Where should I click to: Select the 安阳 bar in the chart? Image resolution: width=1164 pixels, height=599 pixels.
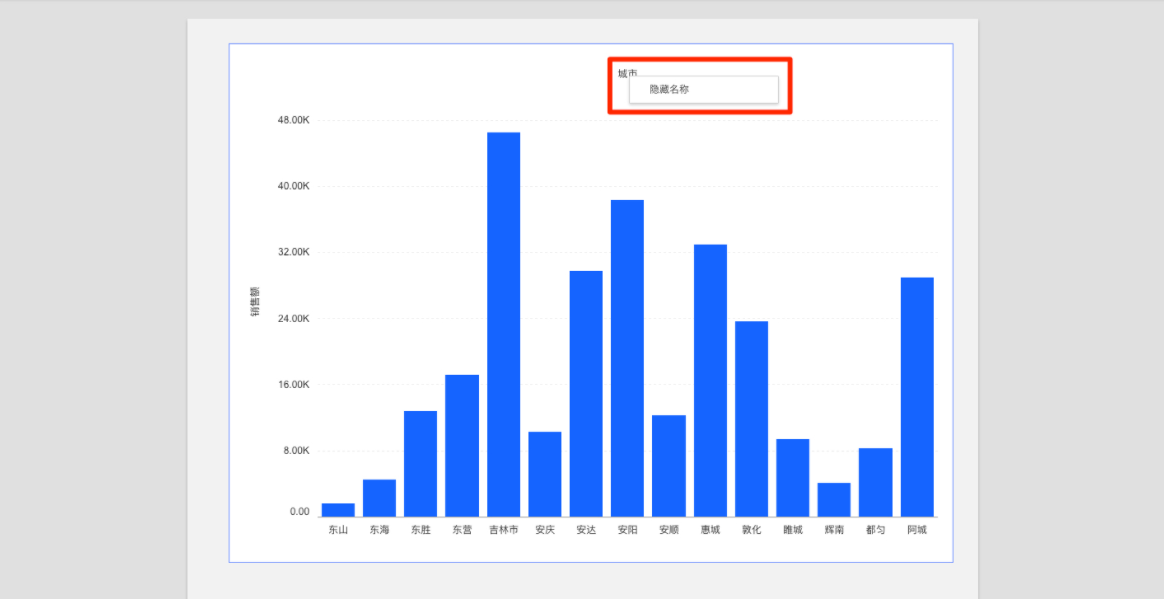627,359
